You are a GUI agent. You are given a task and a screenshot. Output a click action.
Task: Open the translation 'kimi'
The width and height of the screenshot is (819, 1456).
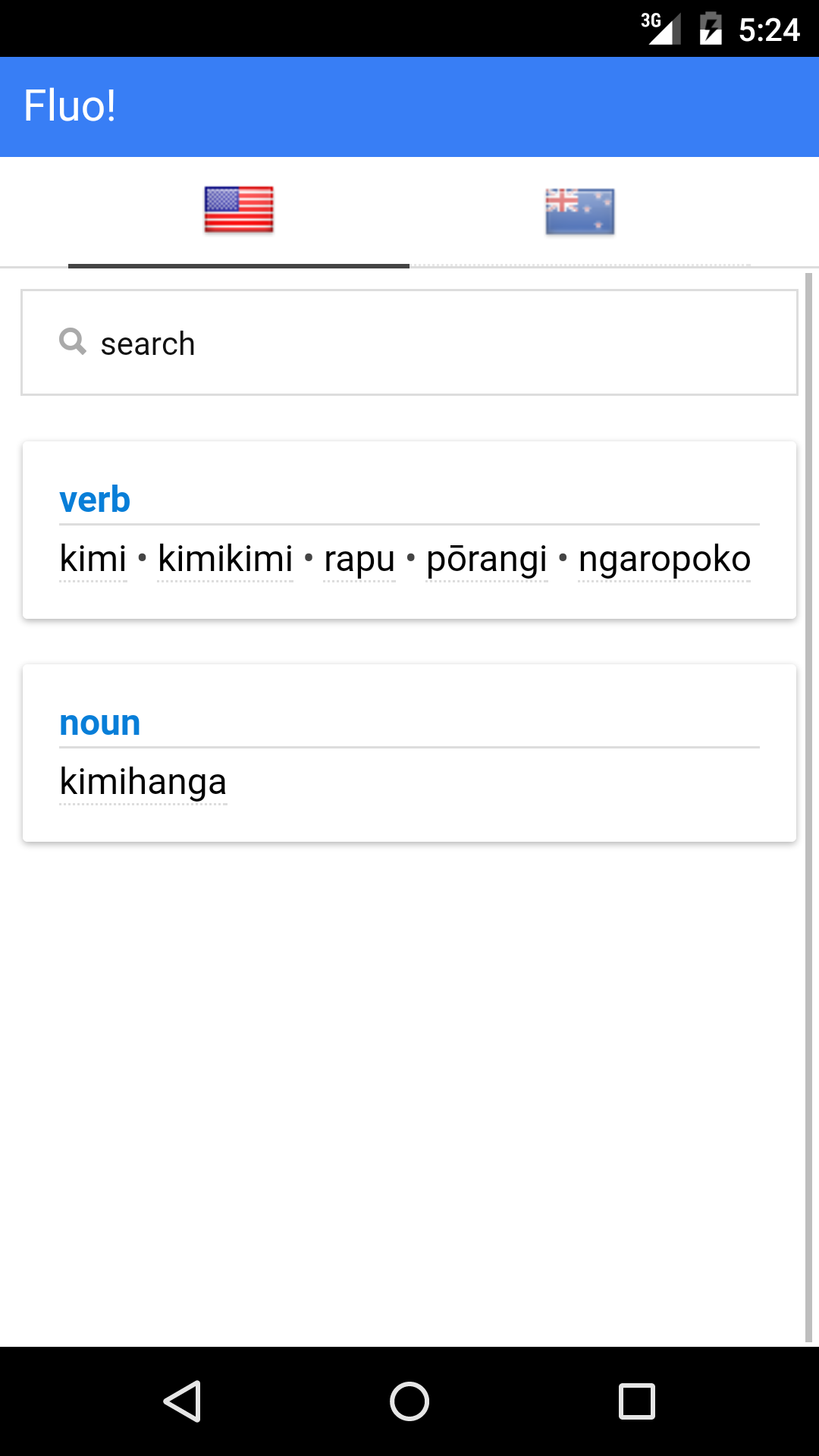click(x=93, y=557)
